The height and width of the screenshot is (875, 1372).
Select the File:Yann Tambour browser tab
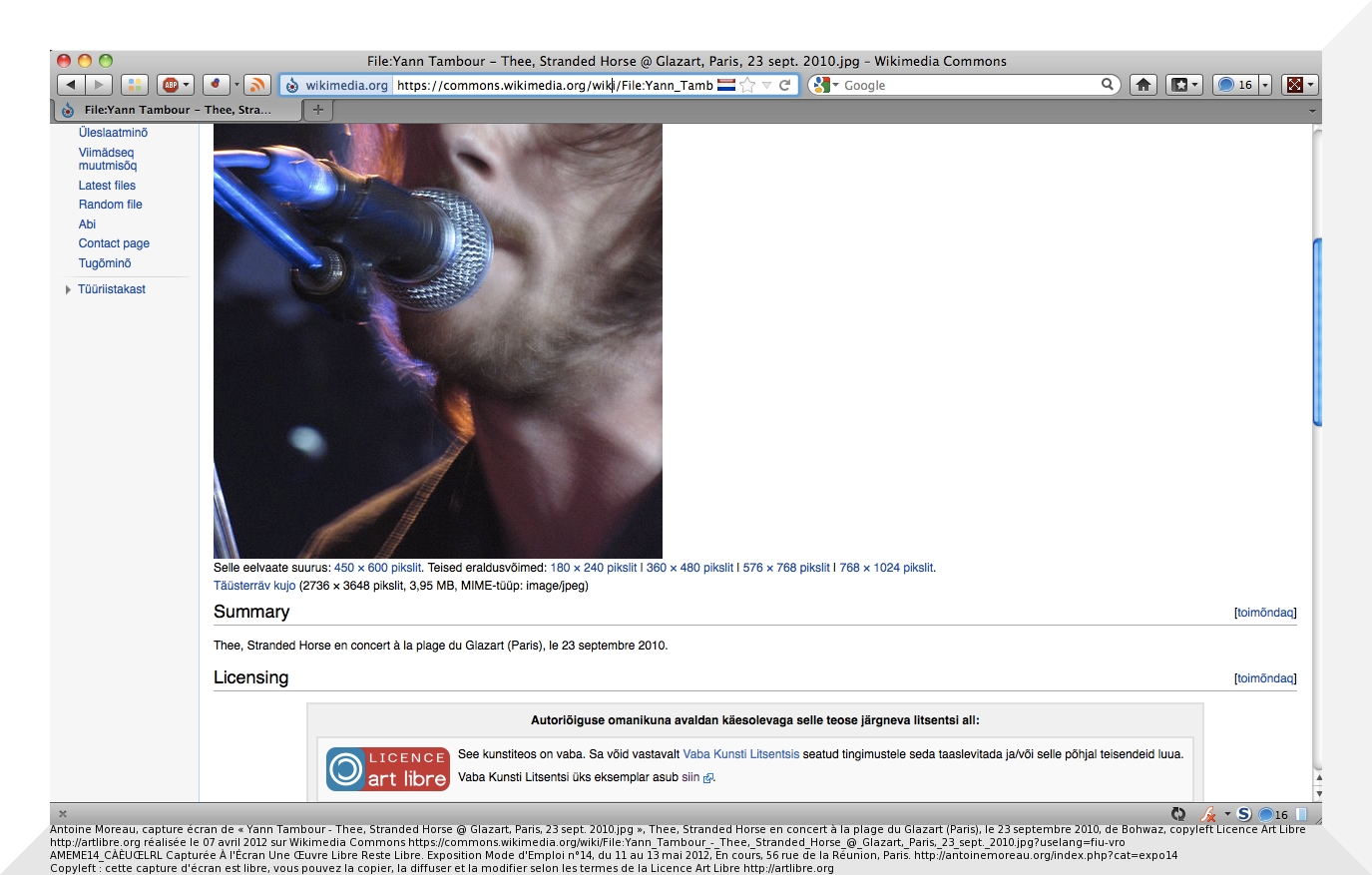tap(177, 110)
